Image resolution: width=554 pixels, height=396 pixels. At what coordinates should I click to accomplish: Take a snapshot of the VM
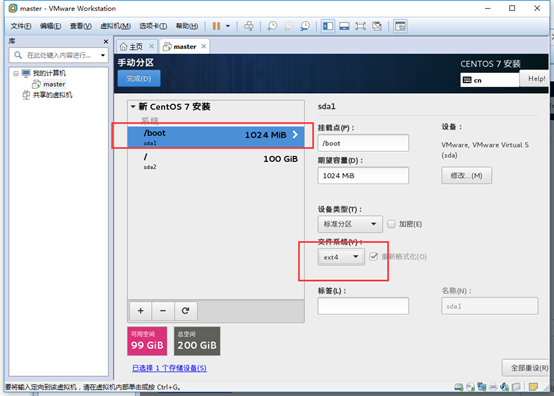(x=272, y=26)
